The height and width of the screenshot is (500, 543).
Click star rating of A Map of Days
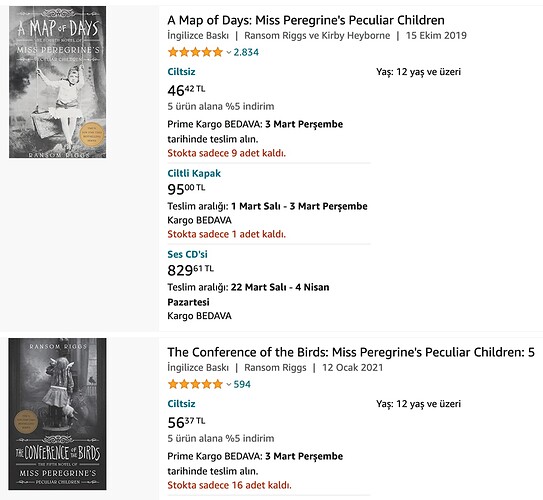tap(195, 52)
